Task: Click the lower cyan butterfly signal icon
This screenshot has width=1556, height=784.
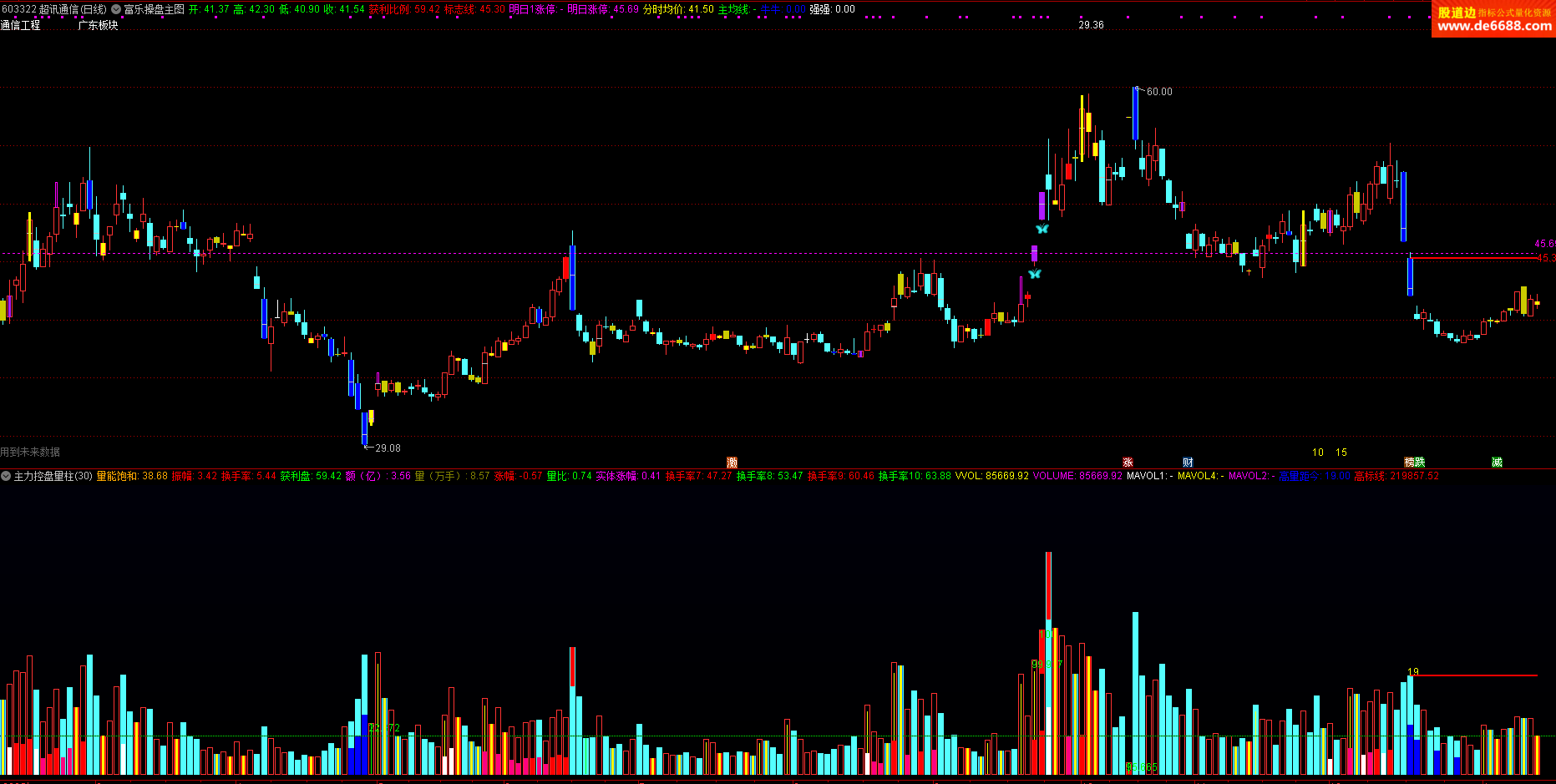Action: click(1035, 274)
